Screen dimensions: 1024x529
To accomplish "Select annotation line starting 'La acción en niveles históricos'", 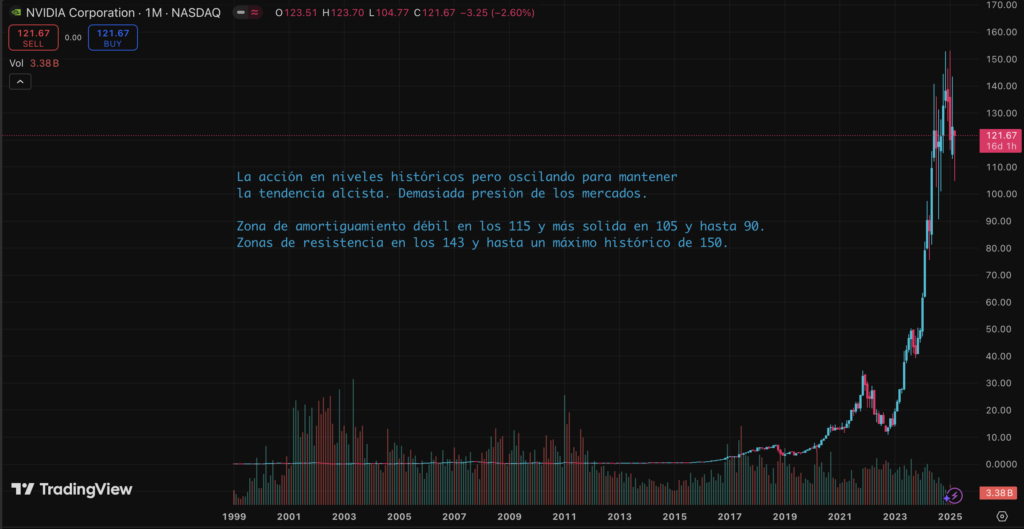I will coord(457,177).
